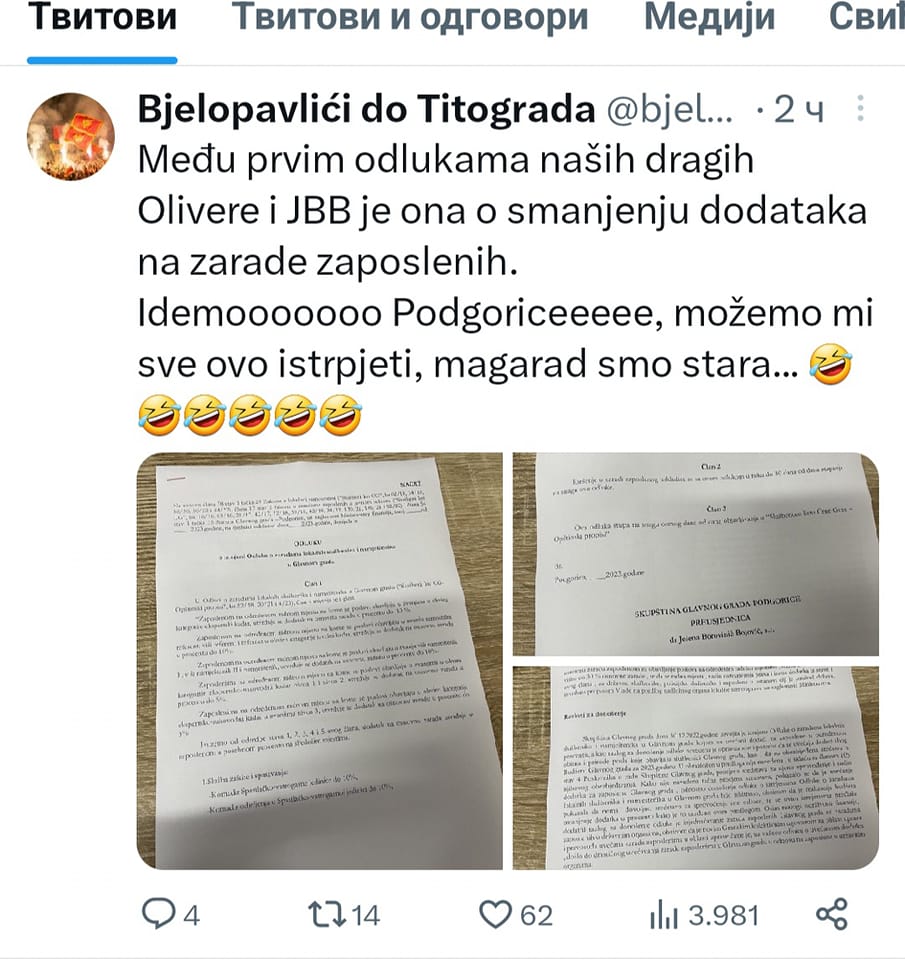Open the @bjel... username handle
The image size is (905, 960).
[x=669, y=110]
